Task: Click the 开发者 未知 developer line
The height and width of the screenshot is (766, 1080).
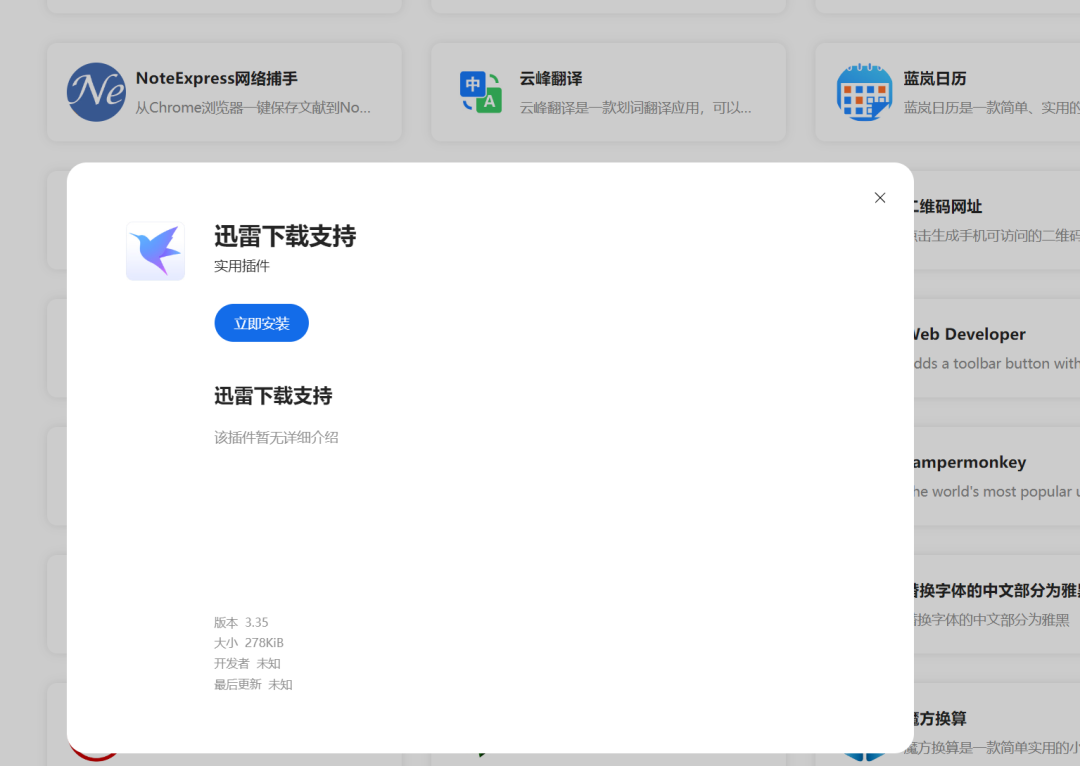Action: coord(247,663)
